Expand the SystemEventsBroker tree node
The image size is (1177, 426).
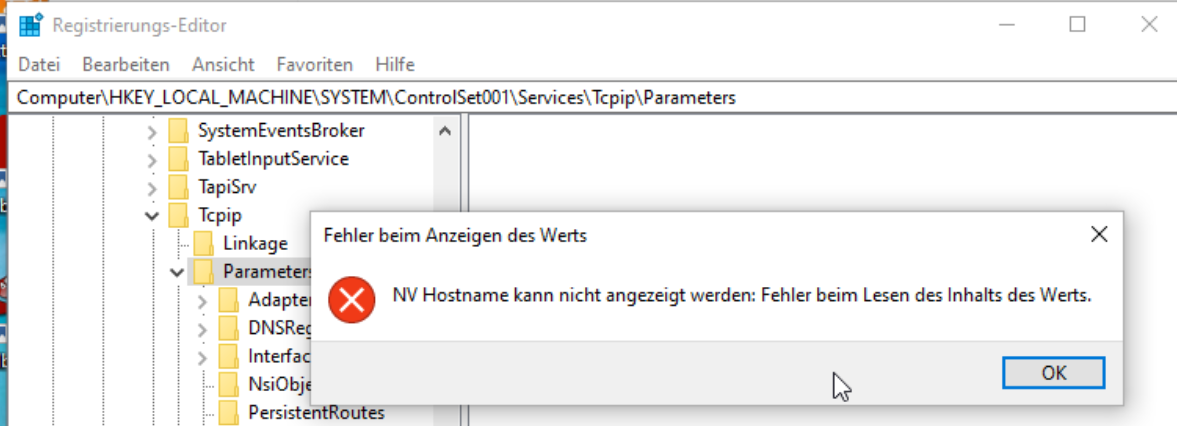(x=152, y=133)
